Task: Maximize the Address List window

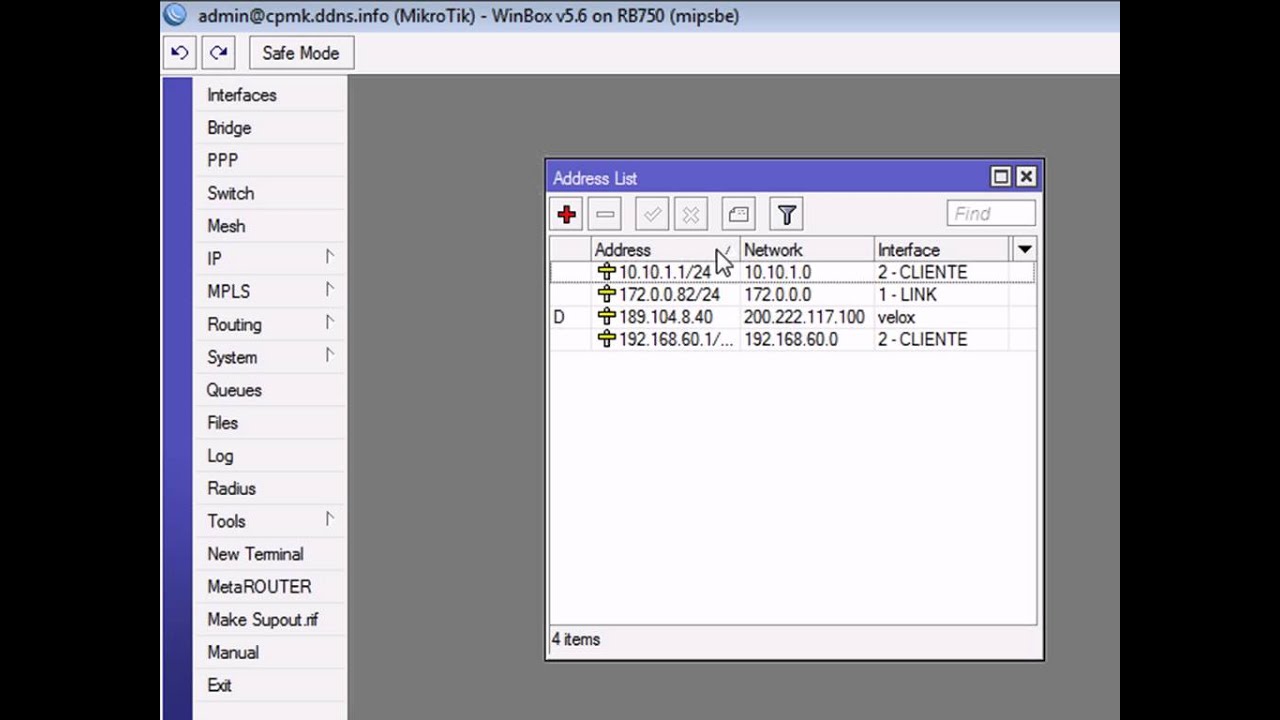Action: tap(1001, 177)
